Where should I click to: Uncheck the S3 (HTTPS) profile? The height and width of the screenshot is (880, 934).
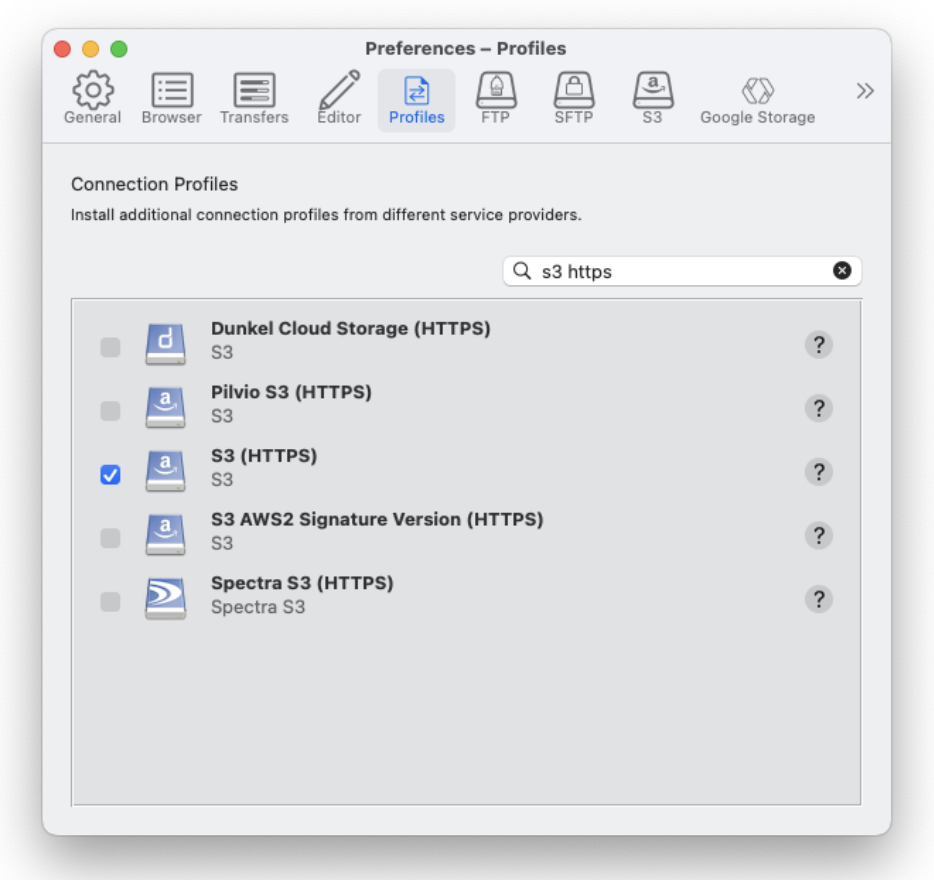point(110,475)
